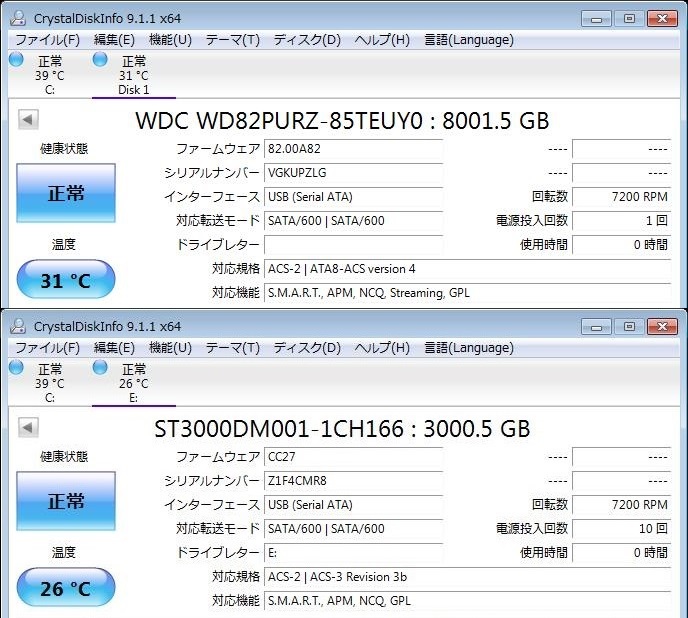Click the previous-disk arrow in the top window
The height and width of the screenshot is (618, 688).
coord(28,119)
